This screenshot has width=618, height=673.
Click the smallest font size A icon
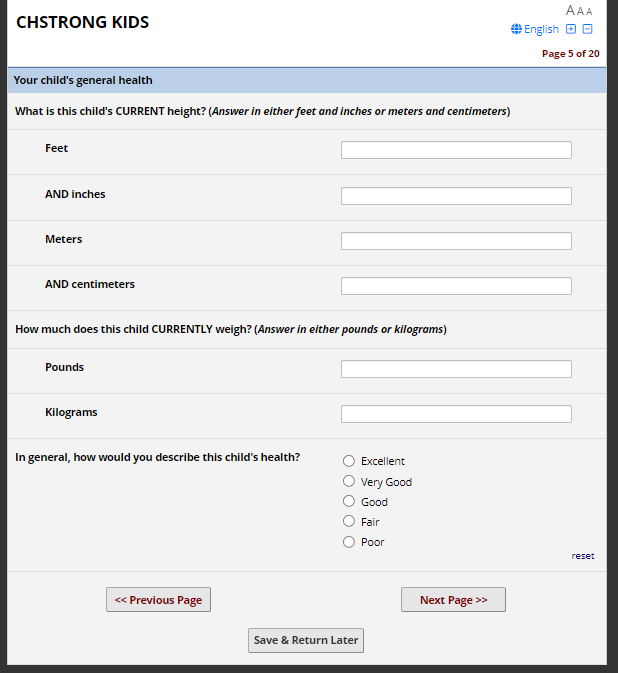(x=589, y=12)
